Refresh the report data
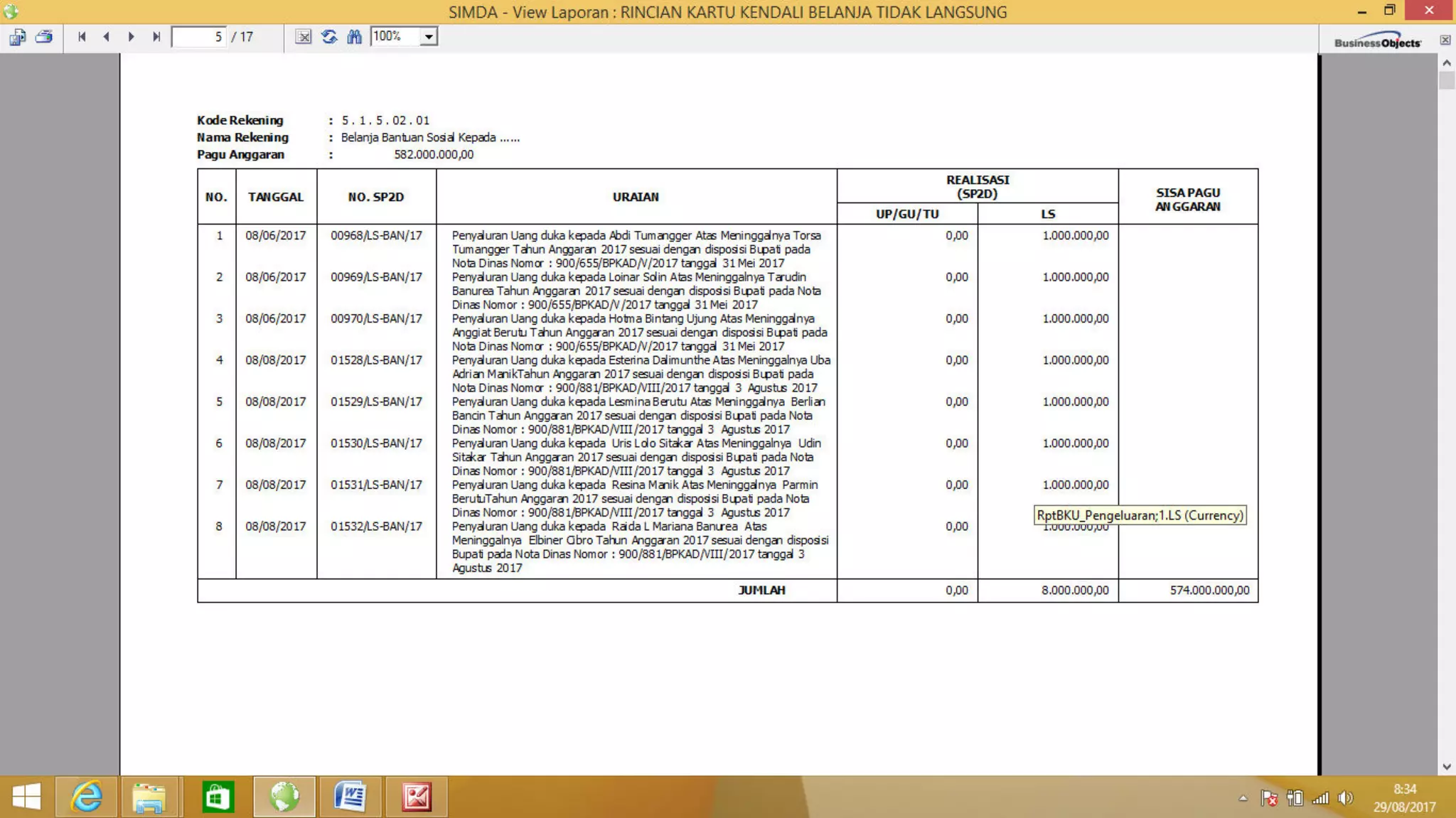This screenshot has height=818, width=1456. (329, 37)
